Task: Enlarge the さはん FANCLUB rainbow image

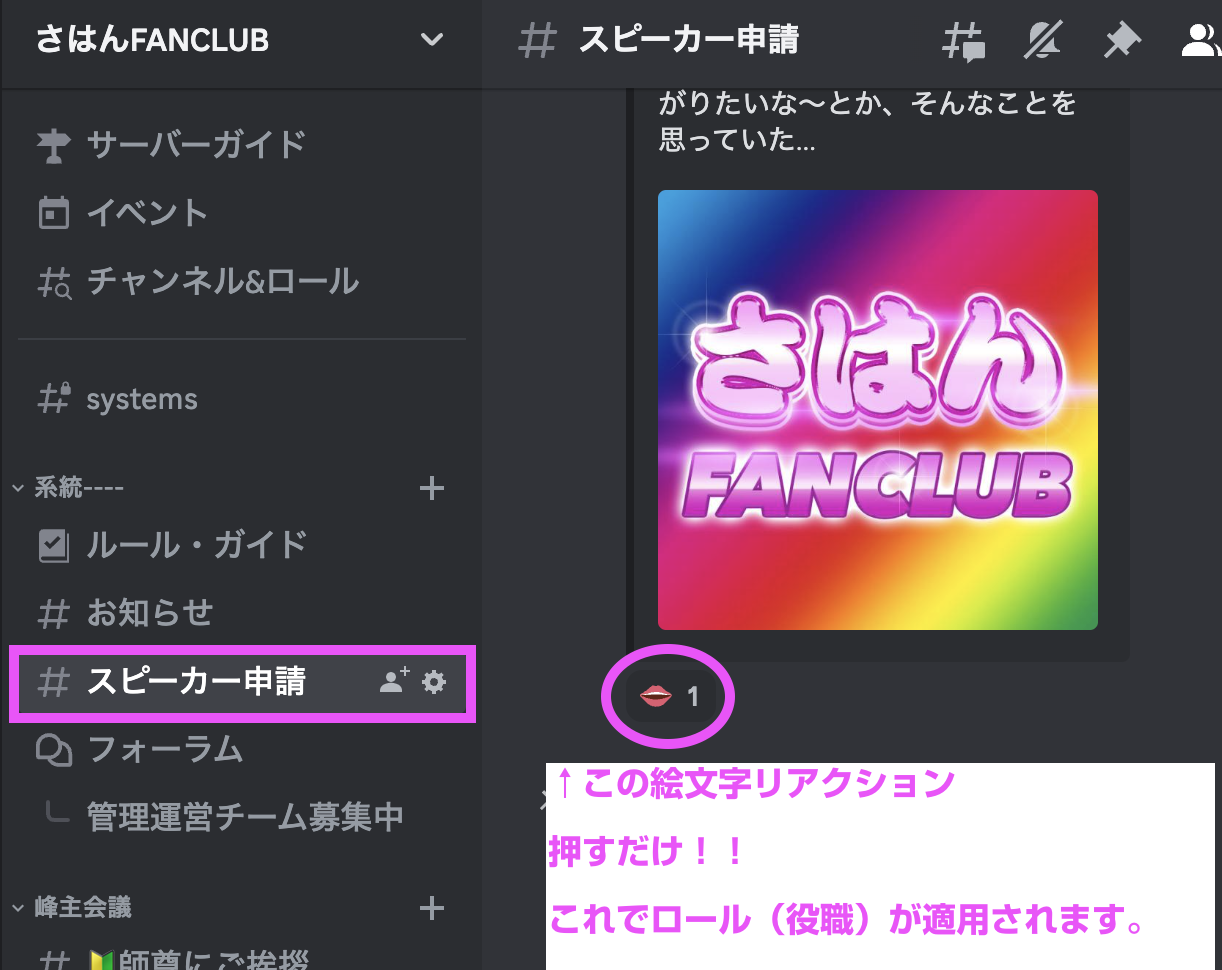Action: point(878,410)
